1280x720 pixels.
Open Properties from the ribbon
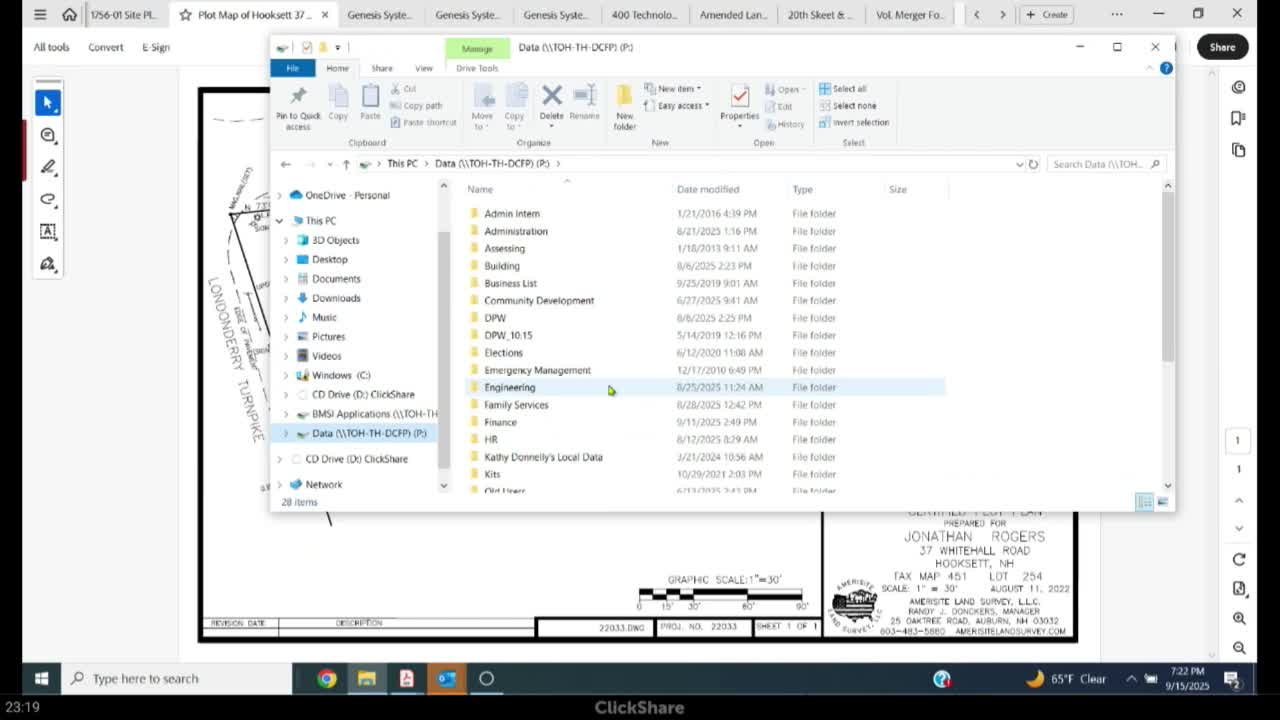[x=739, y=103]
